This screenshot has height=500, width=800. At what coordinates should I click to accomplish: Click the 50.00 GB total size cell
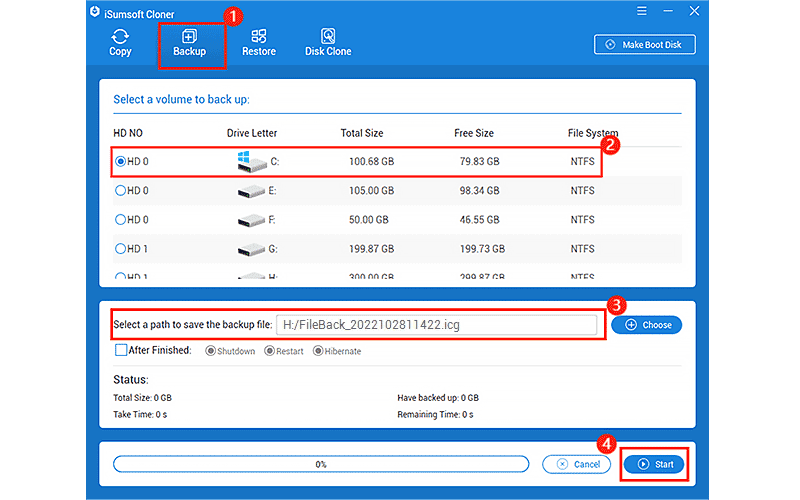click(369, 219)
